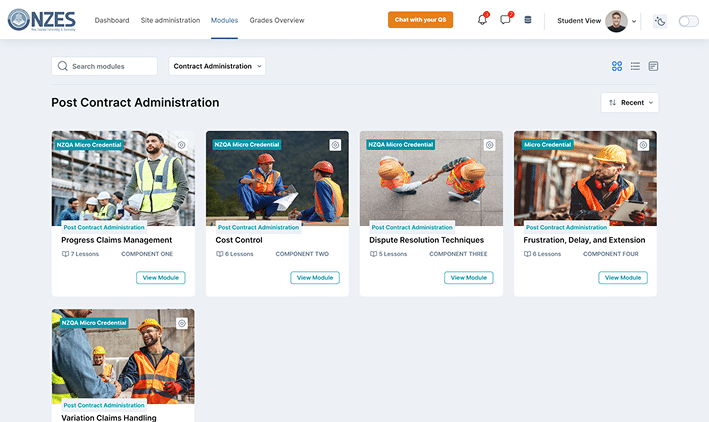Click the NZES logo
709x422 pixels.
(x=42, y=20)
